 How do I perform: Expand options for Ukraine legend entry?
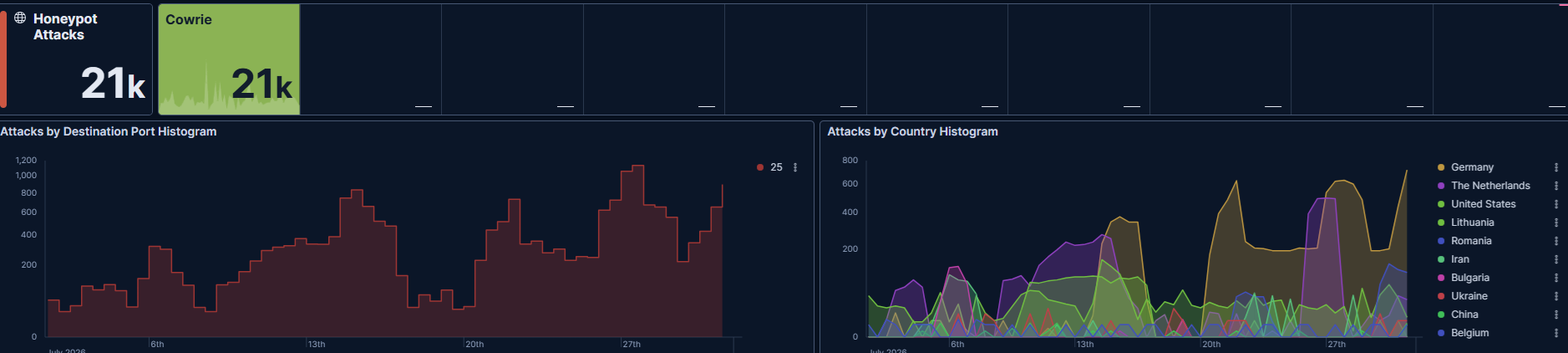[x=1556, y=296]
